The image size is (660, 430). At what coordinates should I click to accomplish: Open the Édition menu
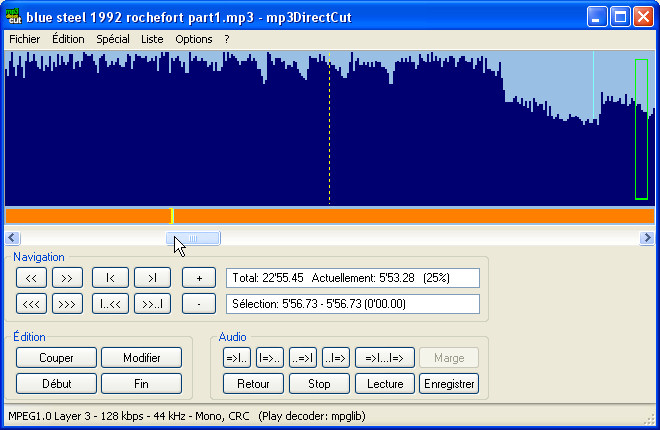pos(68,39)
